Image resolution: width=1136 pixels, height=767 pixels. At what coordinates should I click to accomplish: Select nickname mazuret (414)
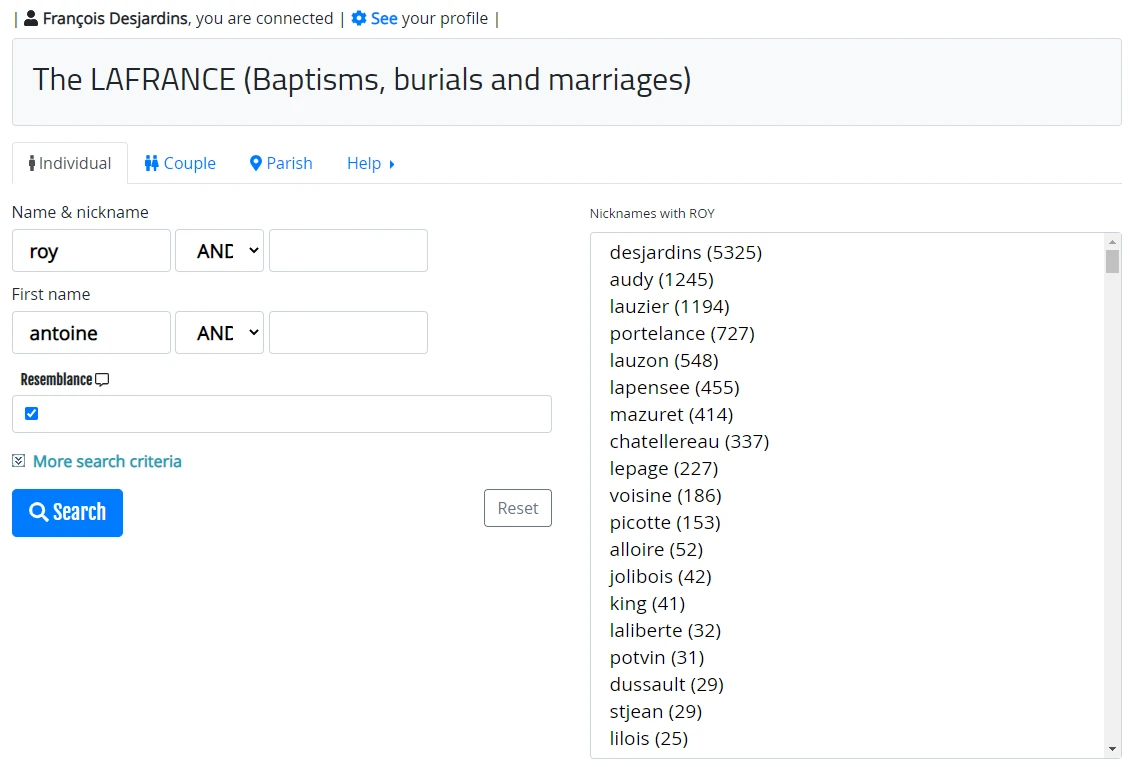671,414
